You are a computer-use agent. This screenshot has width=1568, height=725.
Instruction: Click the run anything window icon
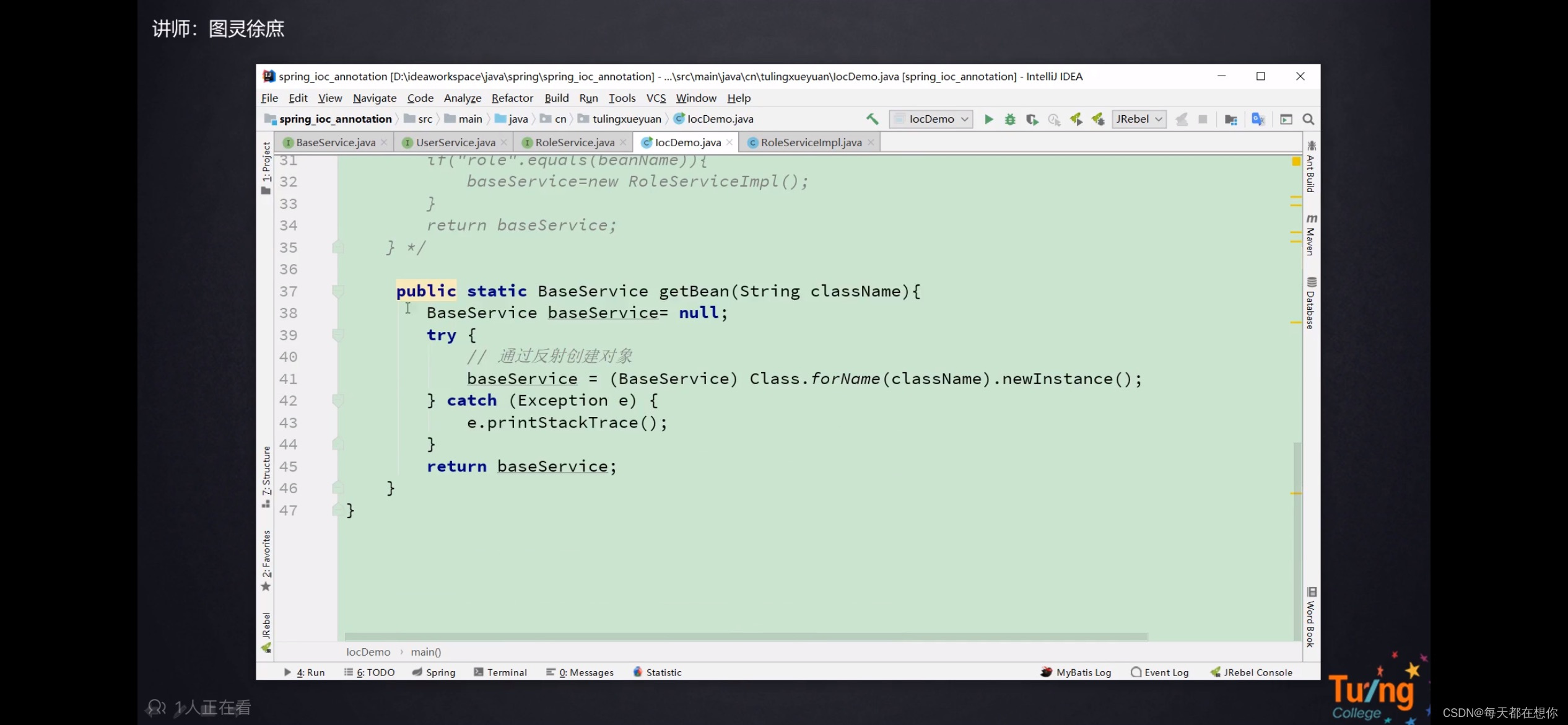pyautogui.click(x=1286, y=119)
